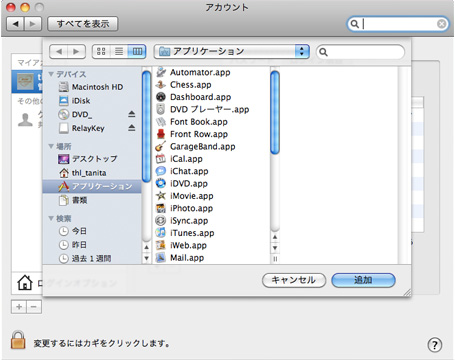Click the lock icon to make changes
The height and width of the screenshot is (360, 455).
coord(18,340)
